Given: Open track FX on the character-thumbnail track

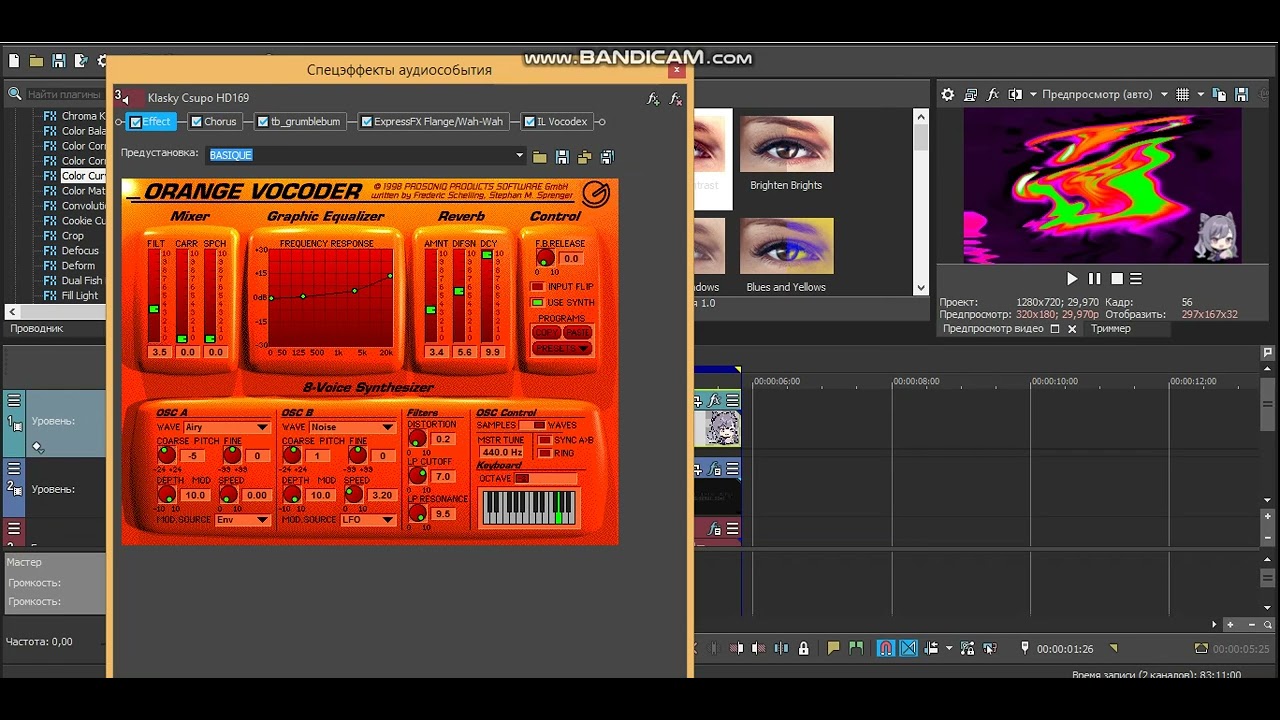Looking at the screenshot, I should (x=715, y=401).
